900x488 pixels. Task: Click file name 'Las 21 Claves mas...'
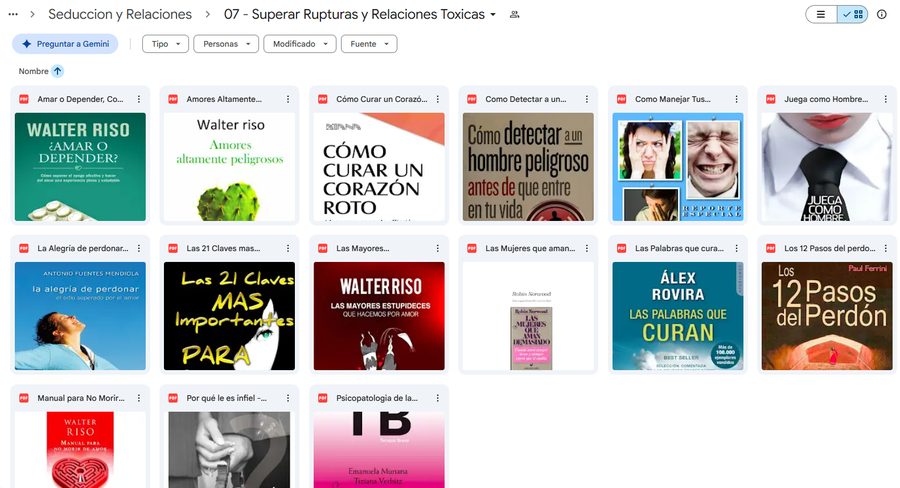[x=223, y=249]
